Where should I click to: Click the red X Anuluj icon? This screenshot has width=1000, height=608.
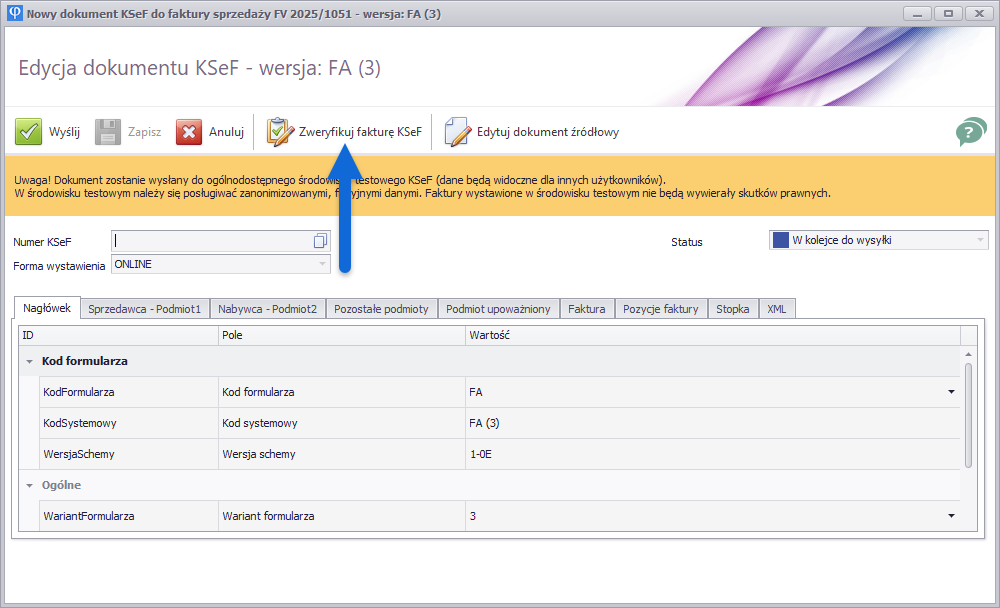[189, 132]
